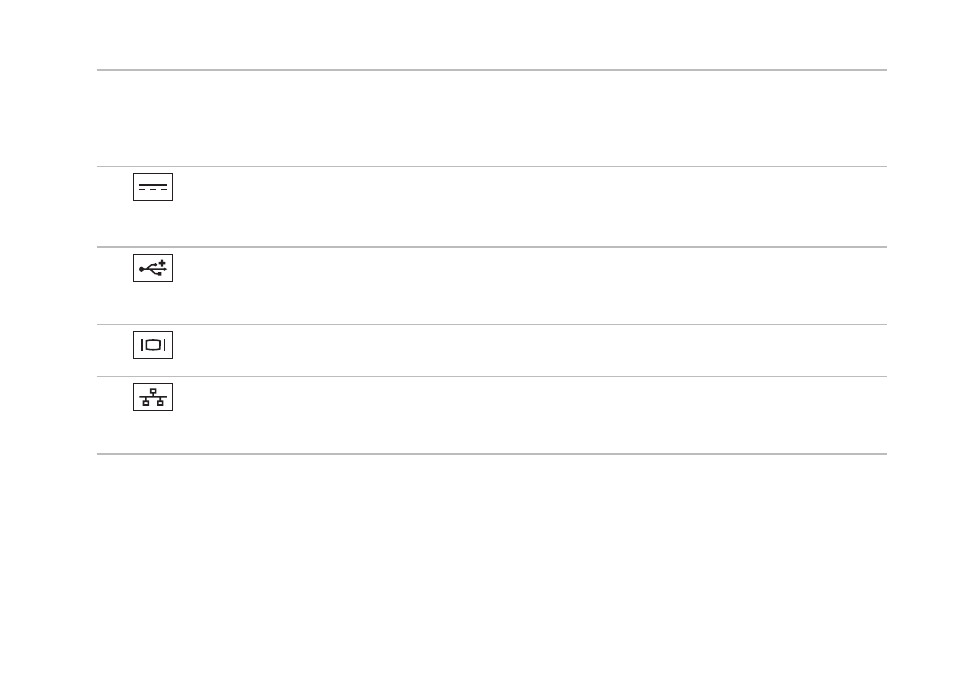Select the empty row beside network icon
This screenshot has height=676, width=953.
coord(530,415)
